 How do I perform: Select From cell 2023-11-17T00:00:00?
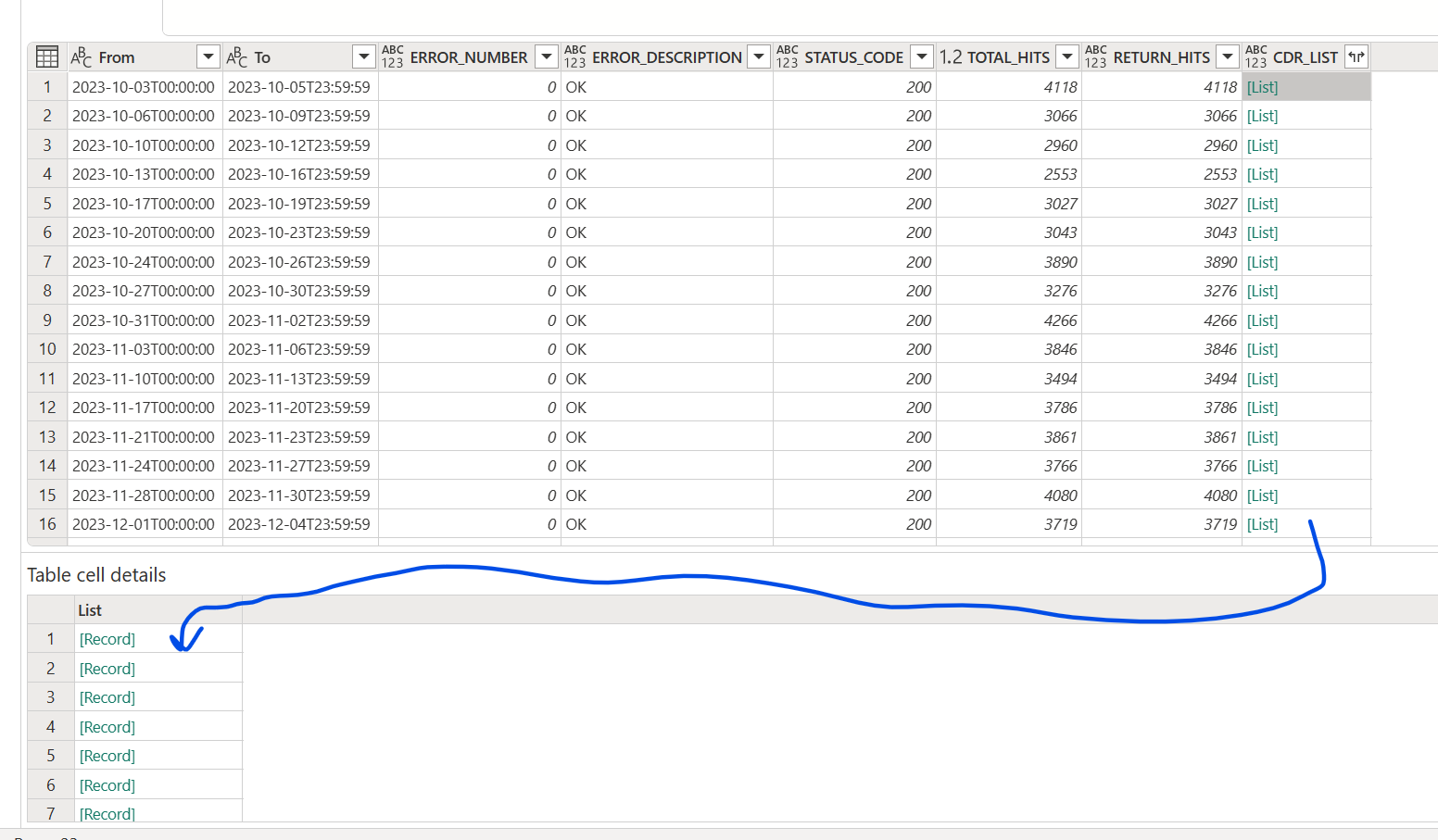click(144, 407)
